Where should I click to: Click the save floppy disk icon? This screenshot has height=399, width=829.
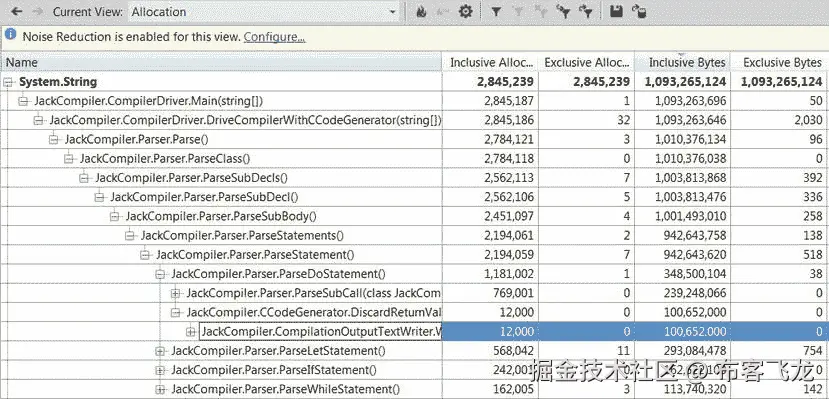[615, 11]
